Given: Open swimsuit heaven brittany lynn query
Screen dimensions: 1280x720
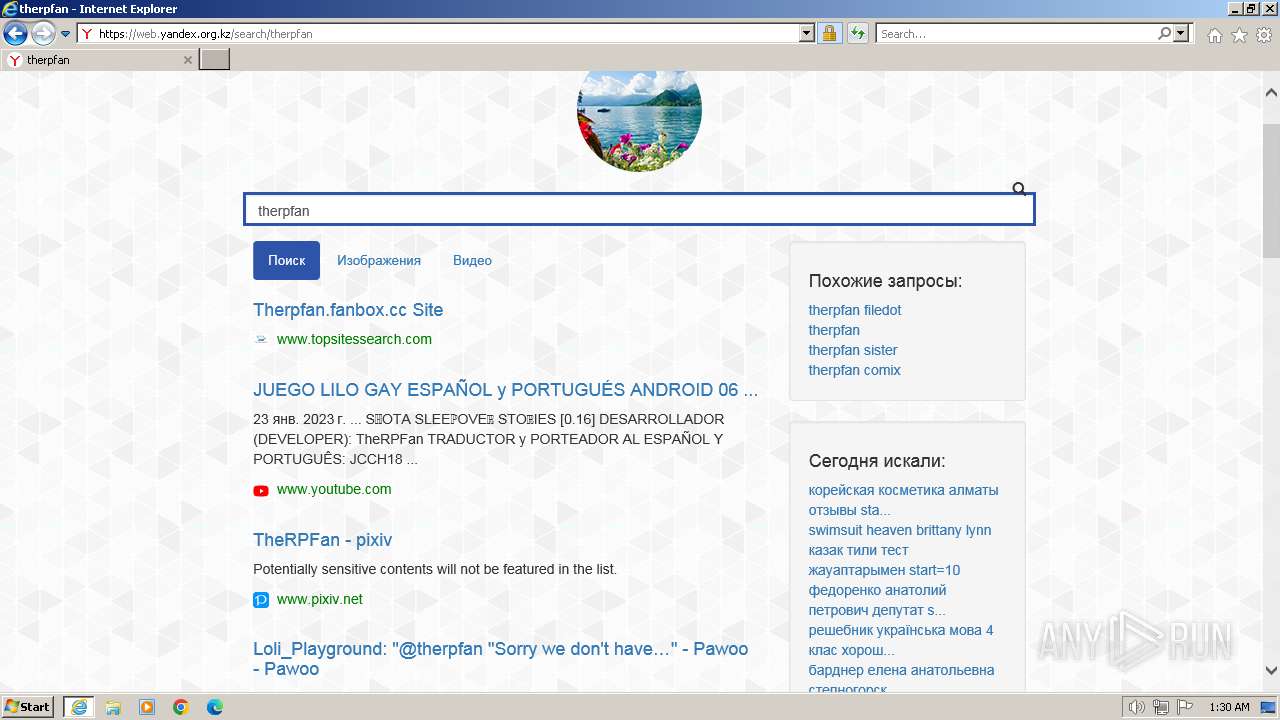Looking at the screenshot, I should [900, 530].
